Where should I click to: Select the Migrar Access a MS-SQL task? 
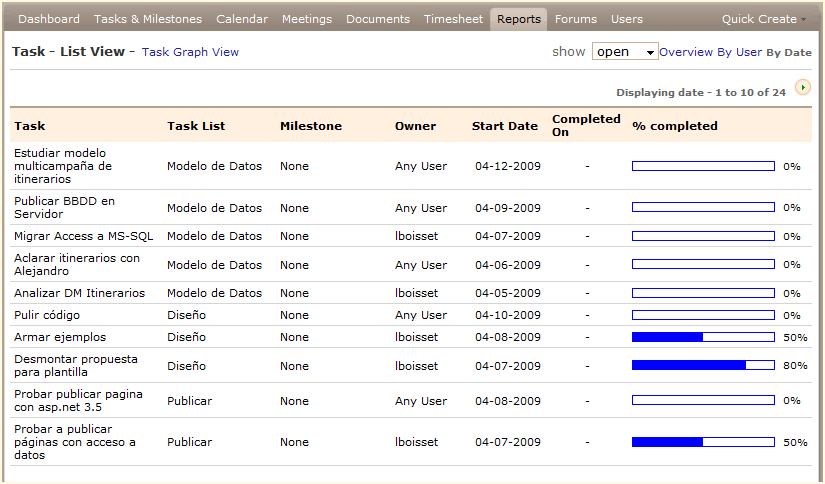pyautogui.click(x=83, y=236)
